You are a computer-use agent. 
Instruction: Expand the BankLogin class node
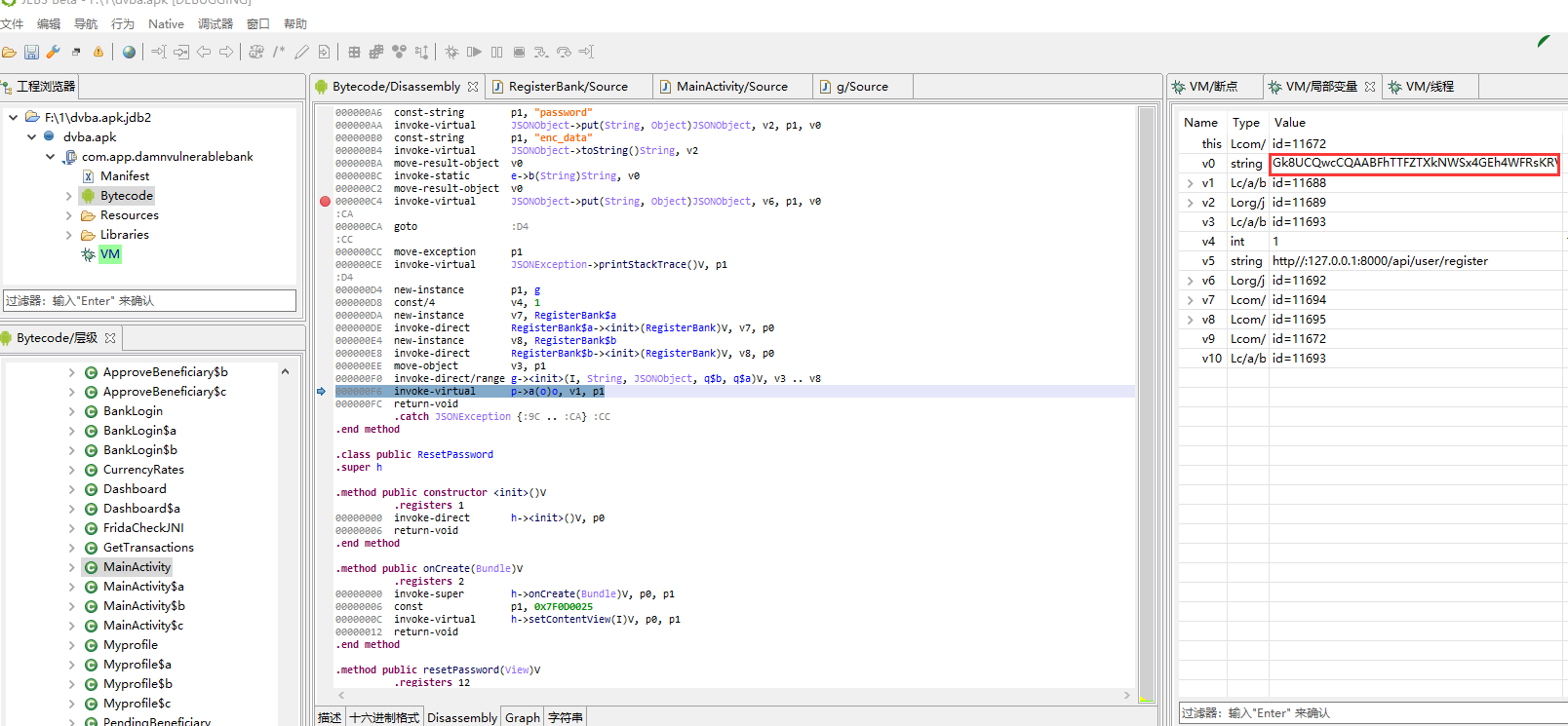pos(72,411)
